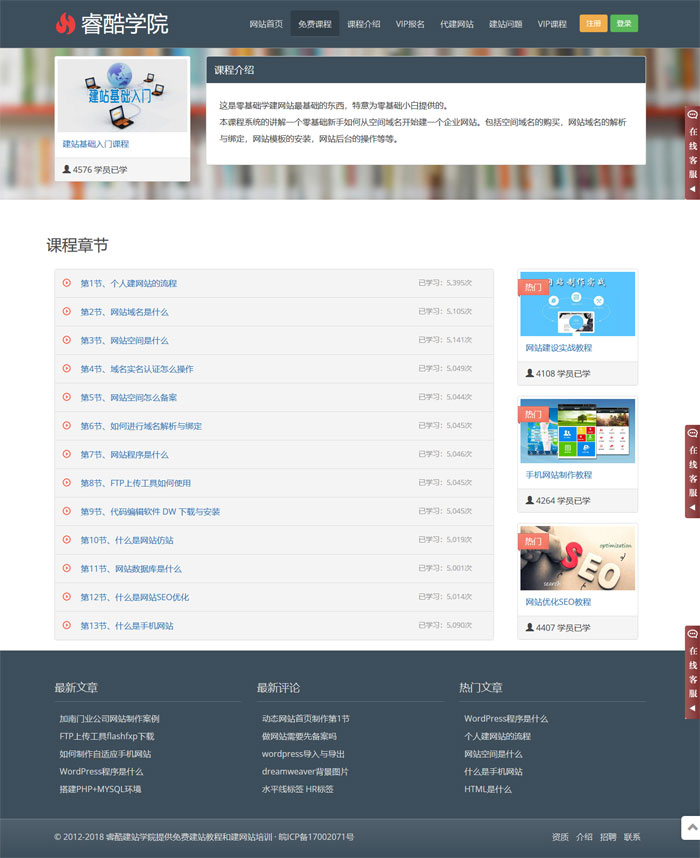This screenshot has width=700, height=858.
Task: Open lesson 第8节、FTP上传工具如何使用
Action: pyautogui.click(x=136, y=483)
